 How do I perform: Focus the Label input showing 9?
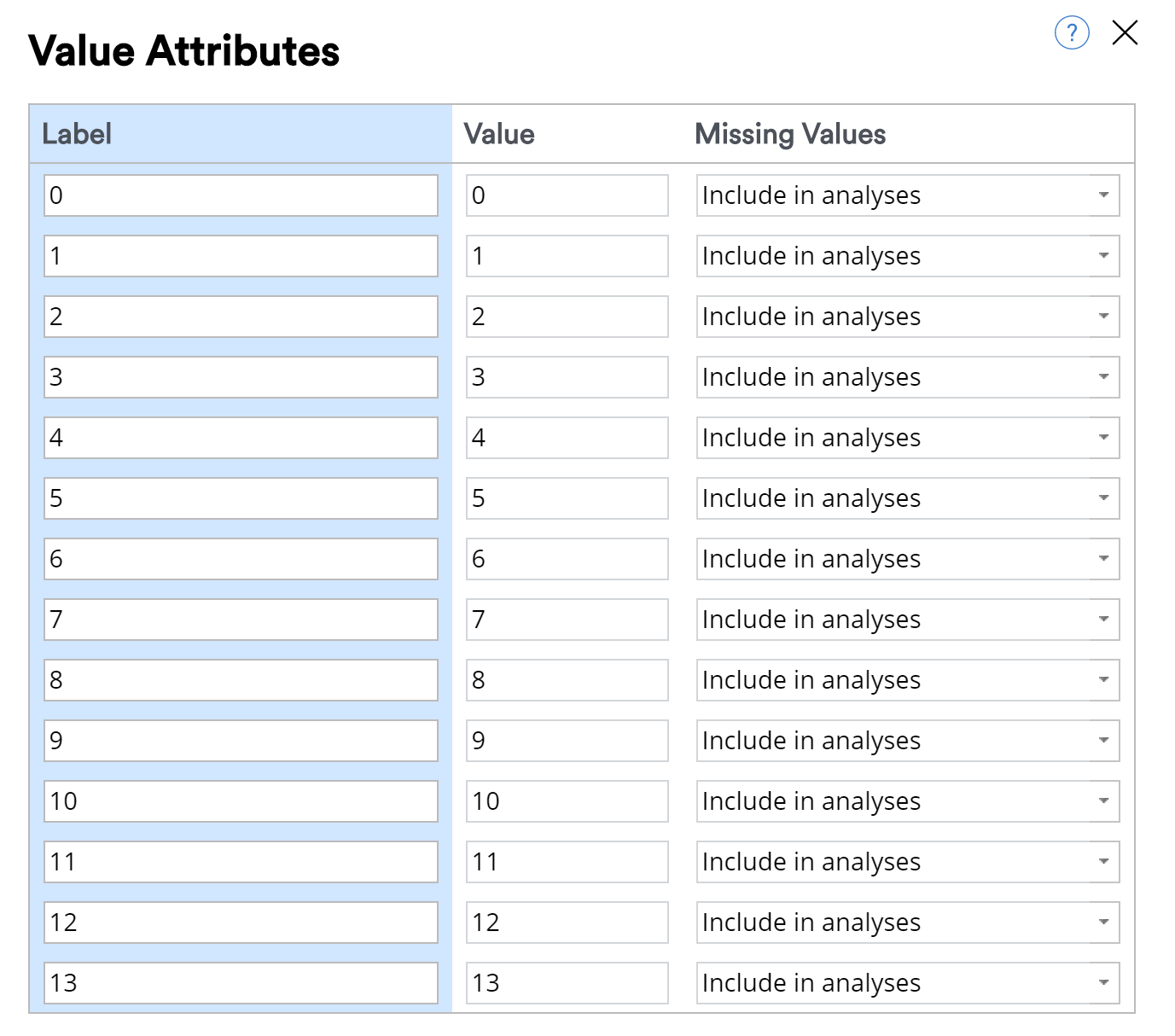click(241, 741)
